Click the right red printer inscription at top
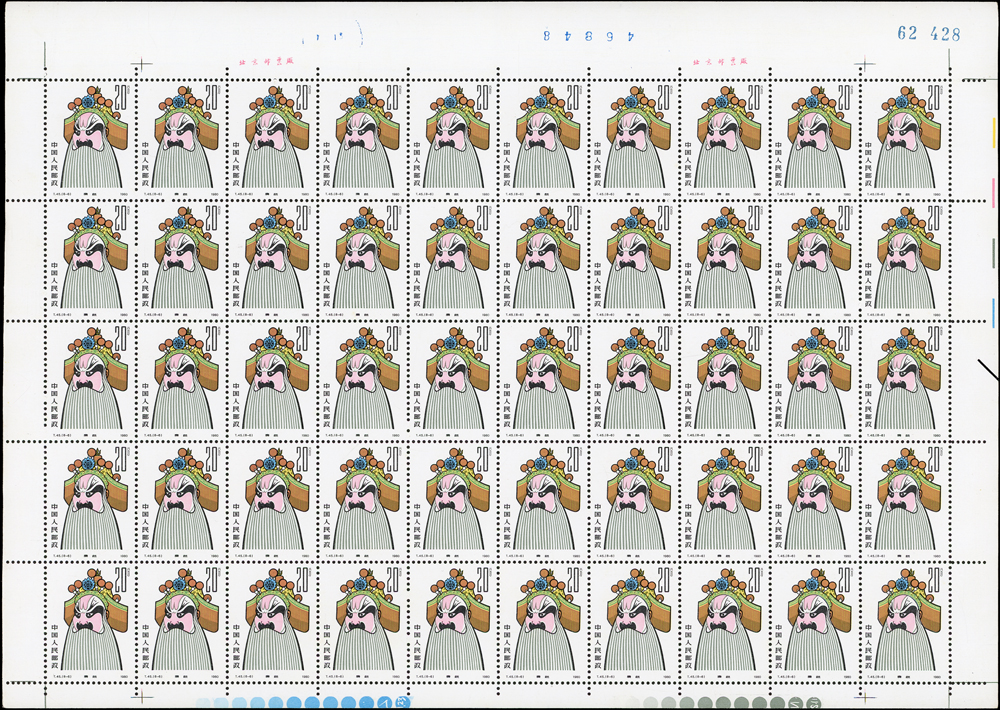The image size is (1000, 710). click(720, 61)
